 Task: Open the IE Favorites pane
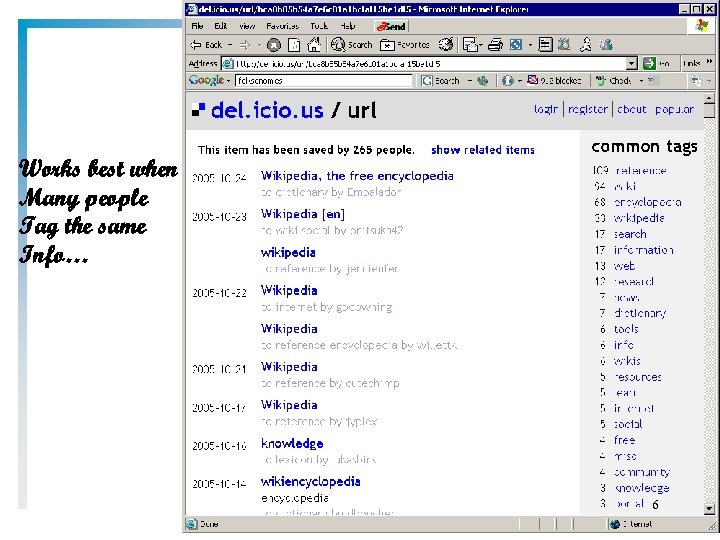405,45
